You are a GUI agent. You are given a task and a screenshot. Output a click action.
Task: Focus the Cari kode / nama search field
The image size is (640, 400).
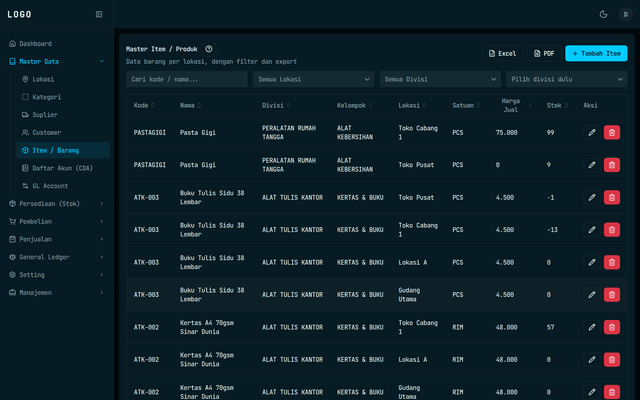coord(187,79)
